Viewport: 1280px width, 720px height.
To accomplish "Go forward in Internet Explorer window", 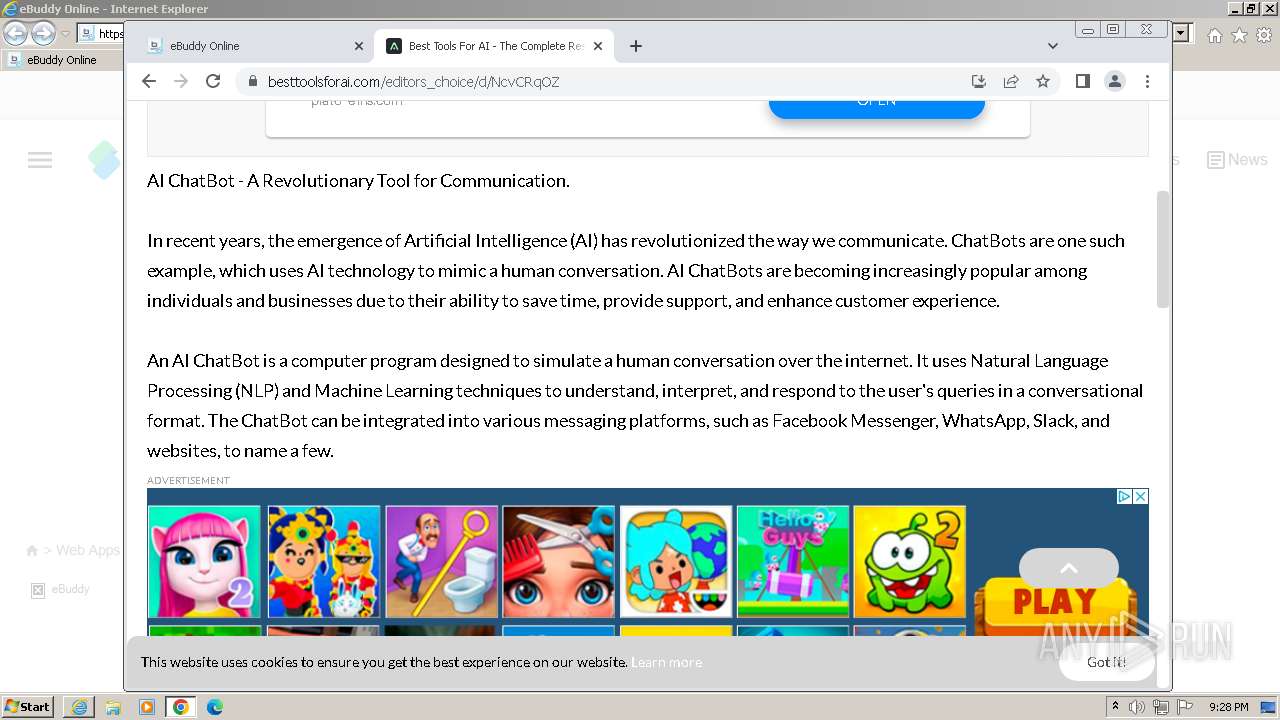I will coord(43,34).
